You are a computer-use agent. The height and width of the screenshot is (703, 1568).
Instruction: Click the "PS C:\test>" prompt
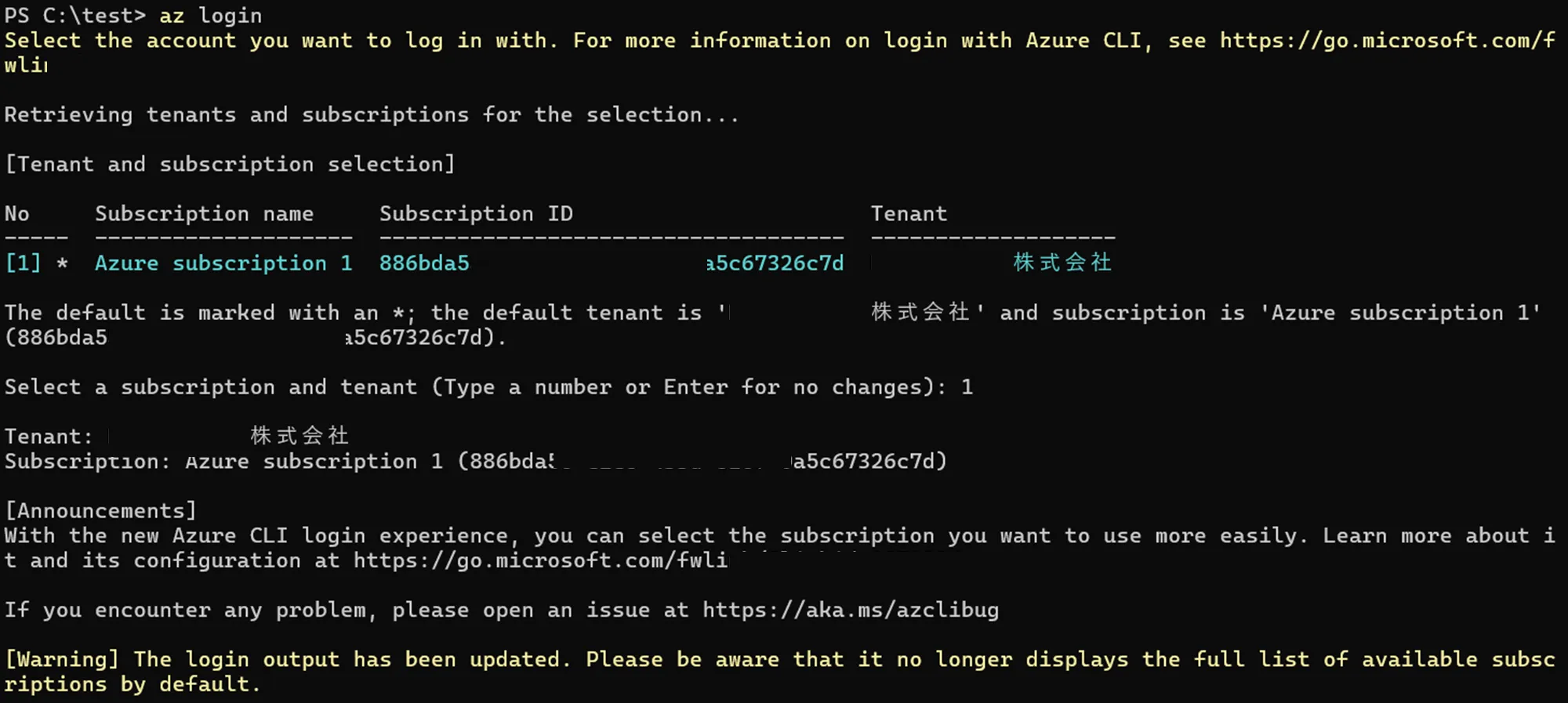pyautogui.click(x=74, y=16)
